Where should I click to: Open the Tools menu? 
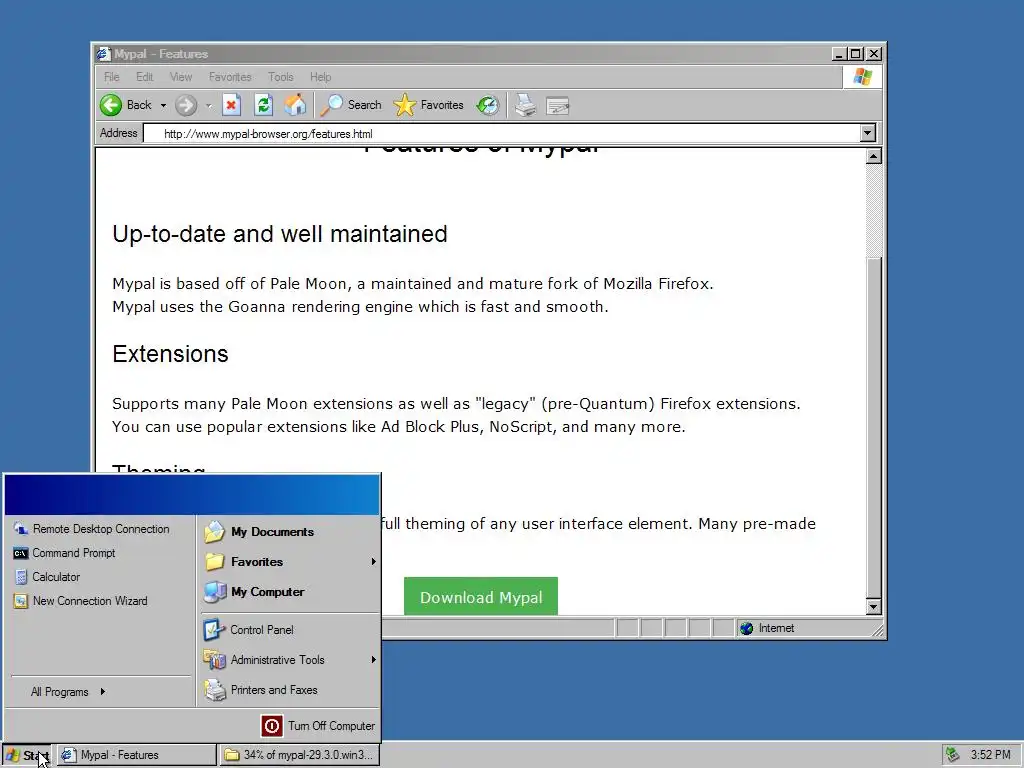(281, 77)
